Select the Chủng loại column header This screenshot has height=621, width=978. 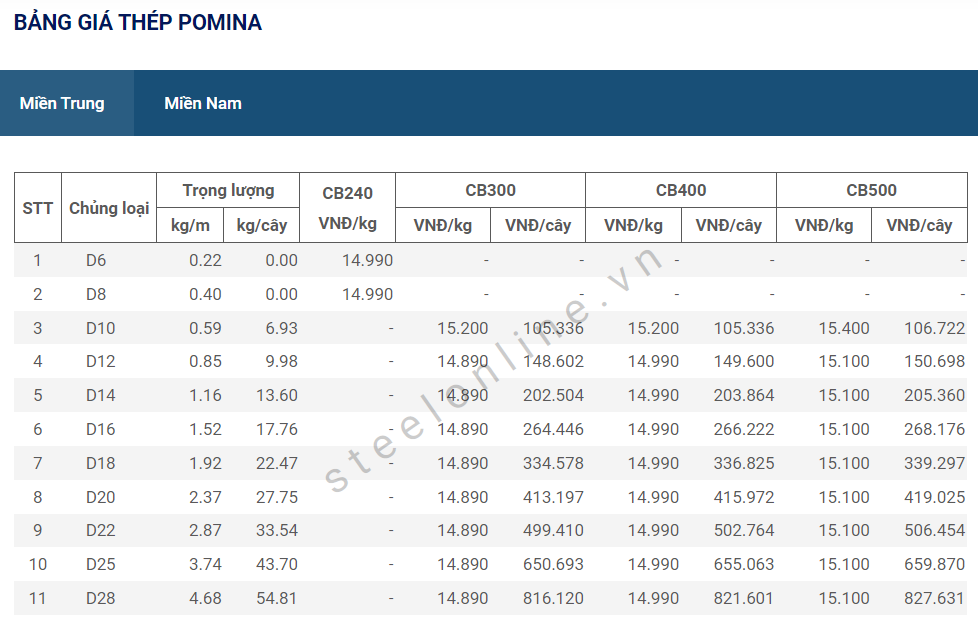[x=109, y=208]
